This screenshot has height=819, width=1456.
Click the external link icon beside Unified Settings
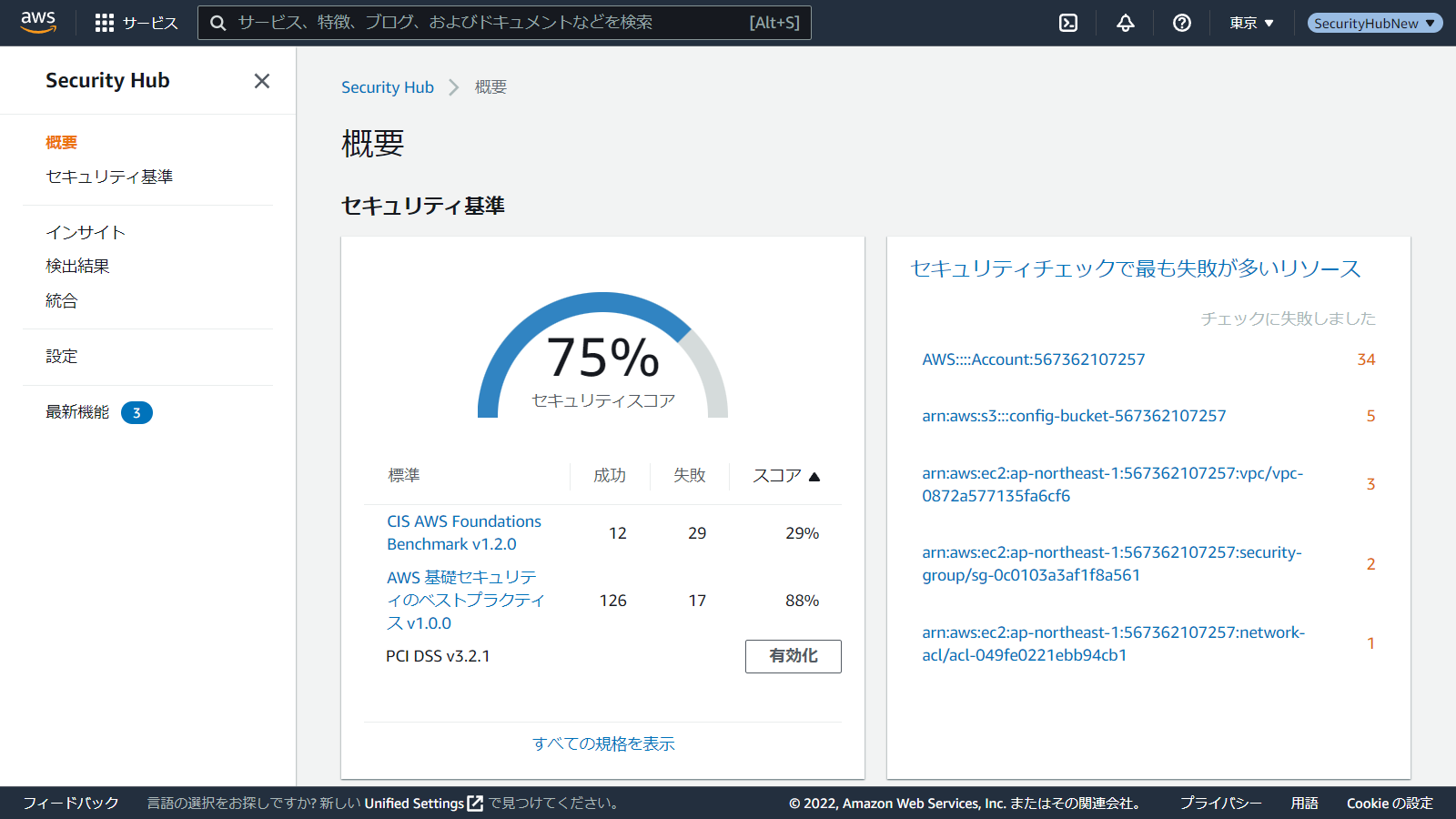tap(475, 804)
